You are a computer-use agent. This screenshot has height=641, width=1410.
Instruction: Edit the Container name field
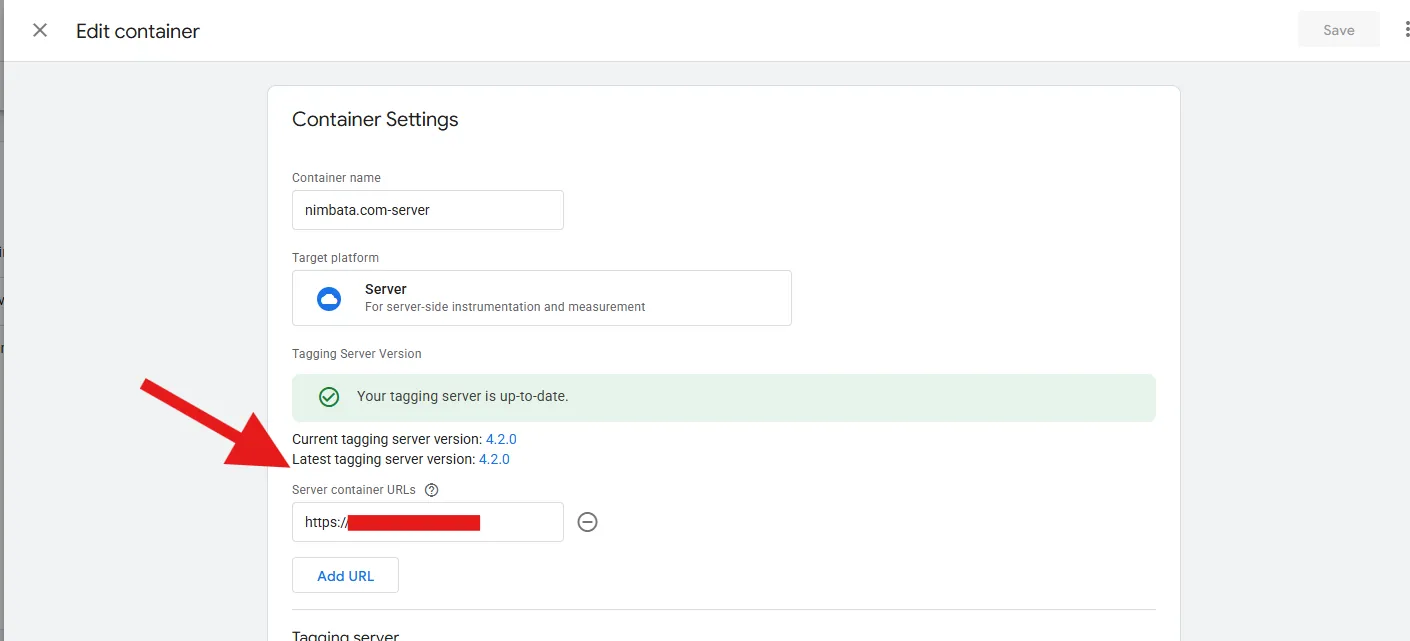tap(428, 210)
